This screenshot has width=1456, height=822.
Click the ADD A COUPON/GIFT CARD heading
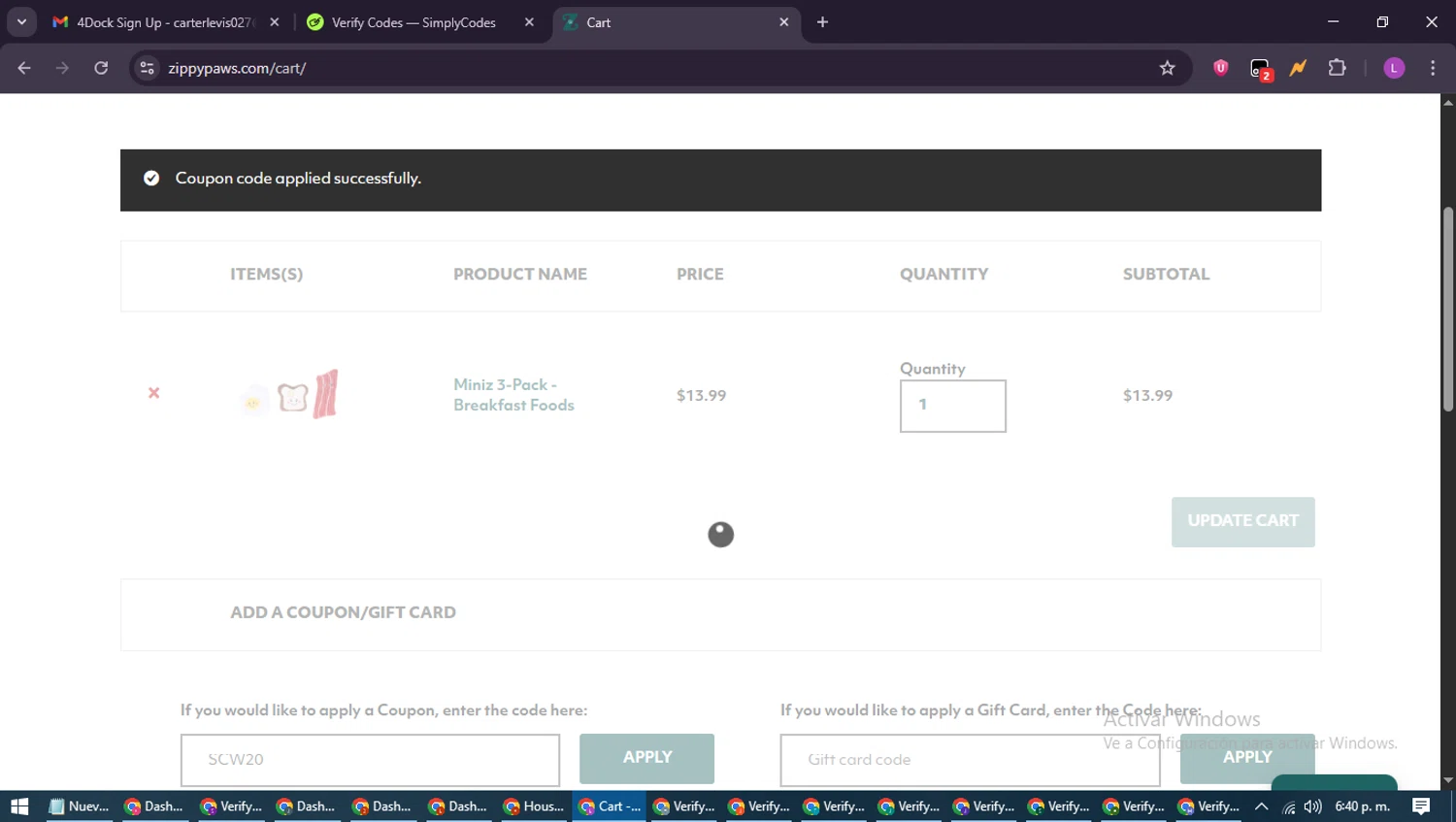click(x=343, y=612)
